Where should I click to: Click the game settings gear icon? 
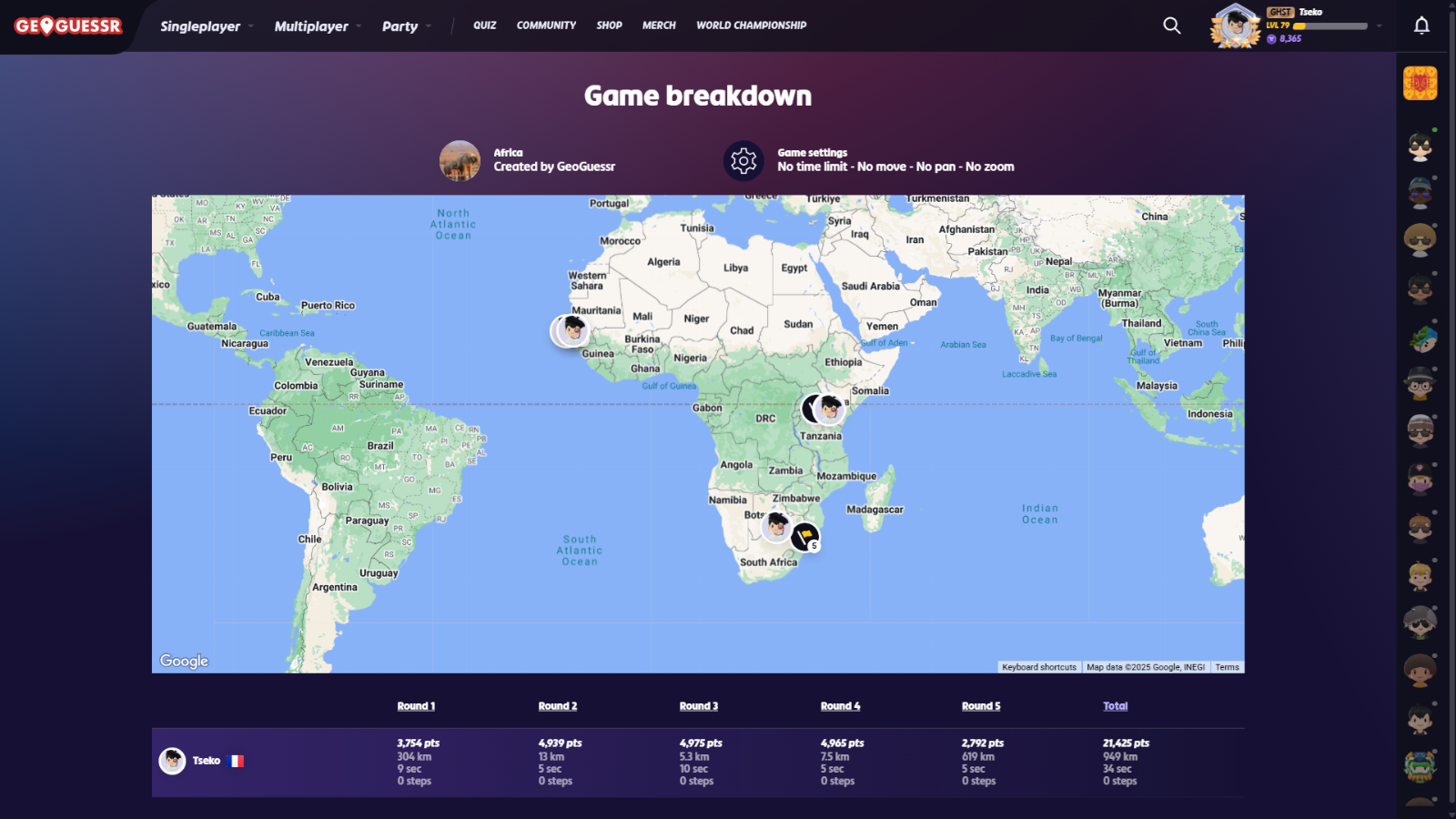pos(743,161)
